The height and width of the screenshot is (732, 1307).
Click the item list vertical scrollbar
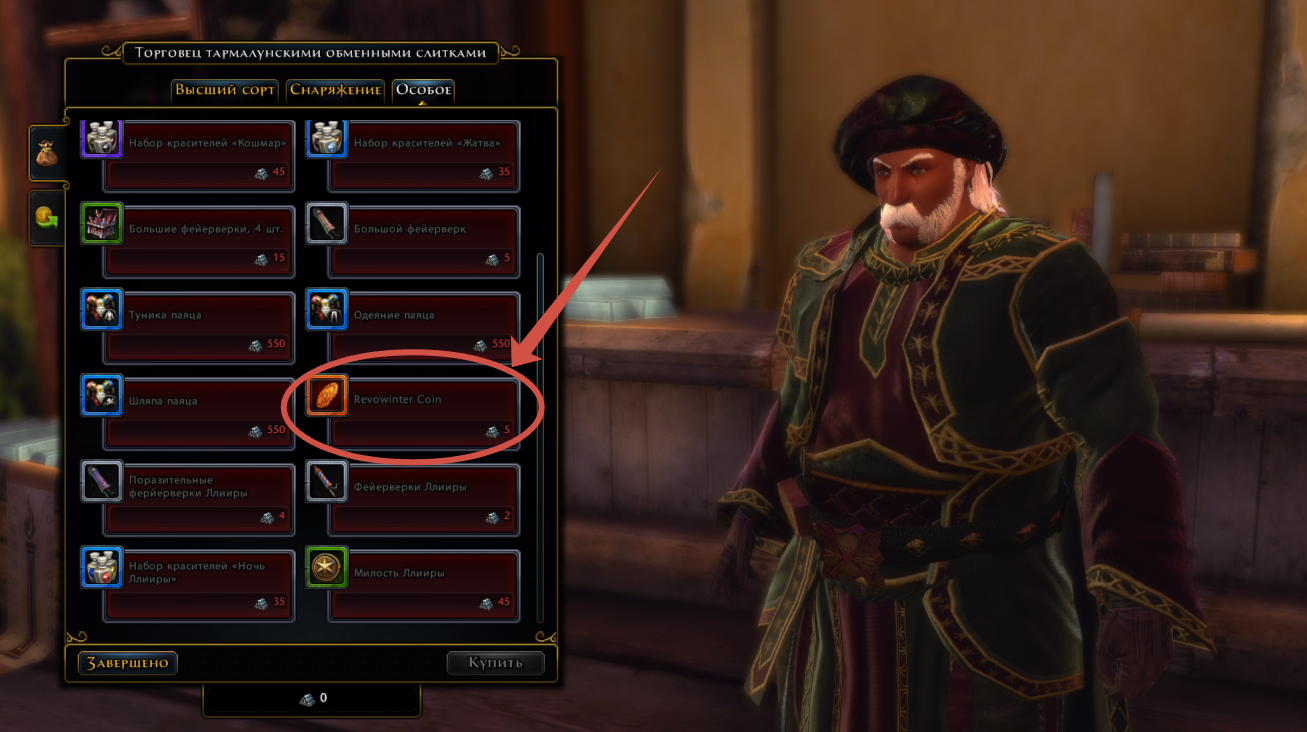coord(541,438)
